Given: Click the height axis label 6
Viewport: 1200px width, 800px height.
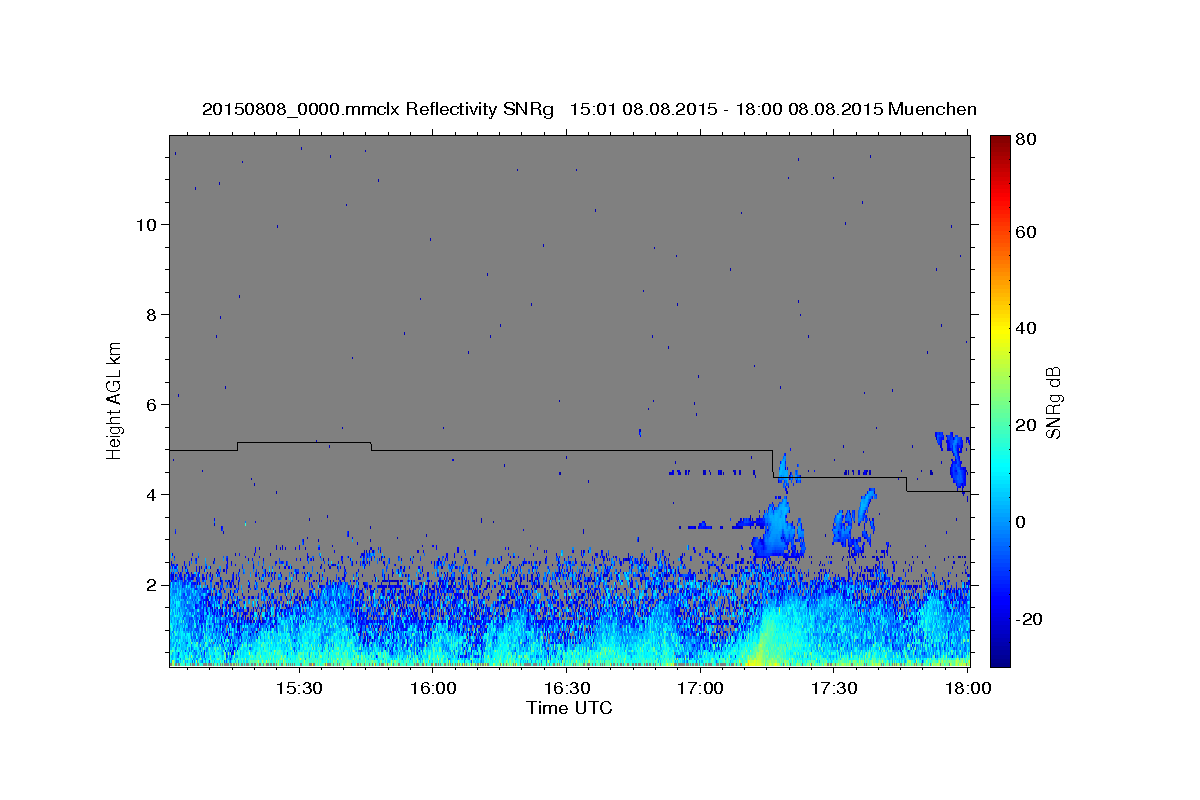Looking at the screenshot, I should 150,404.
